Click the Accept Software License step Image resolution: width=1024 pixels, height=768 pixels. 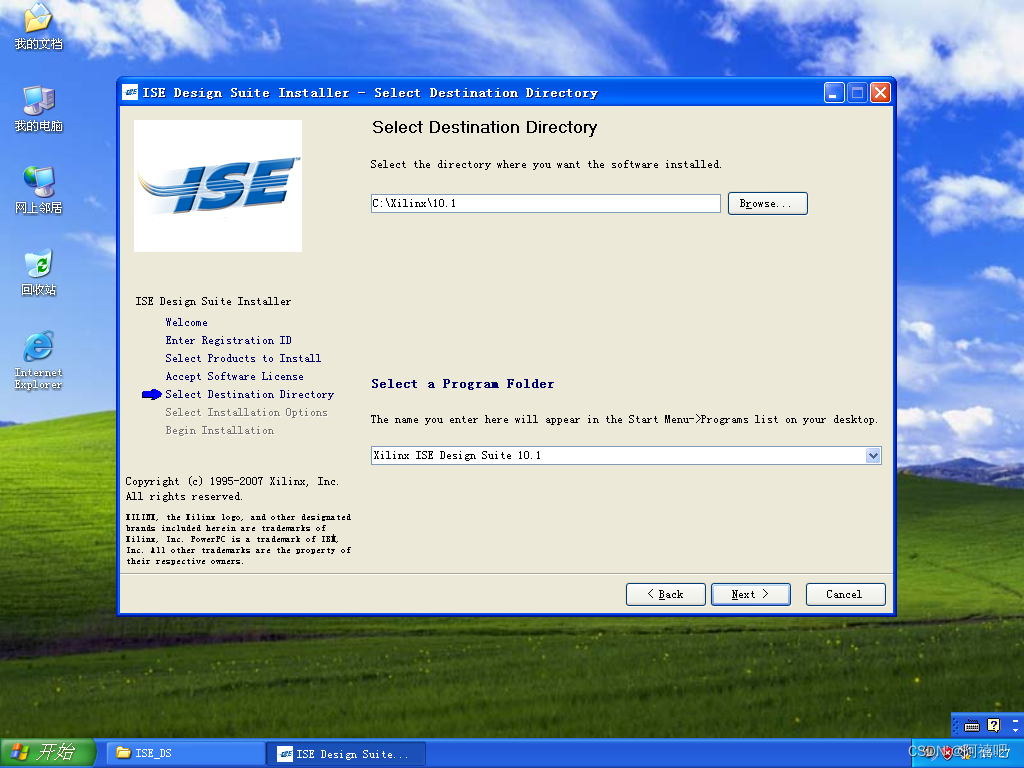pyautogui.click(x=234, y=376)
